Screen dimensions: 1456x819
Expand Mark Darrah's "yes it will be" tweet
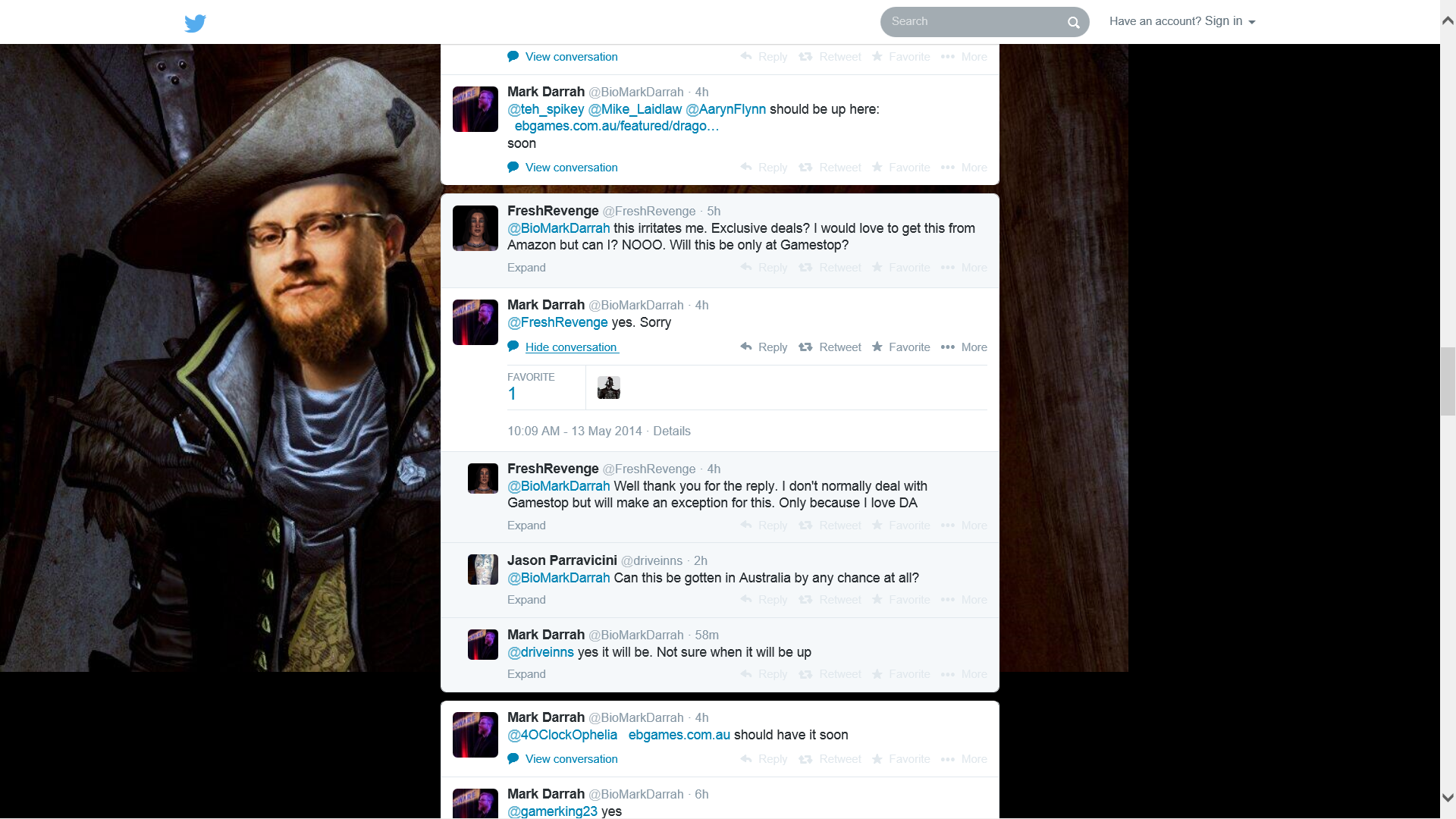click(x=526, y=674)
